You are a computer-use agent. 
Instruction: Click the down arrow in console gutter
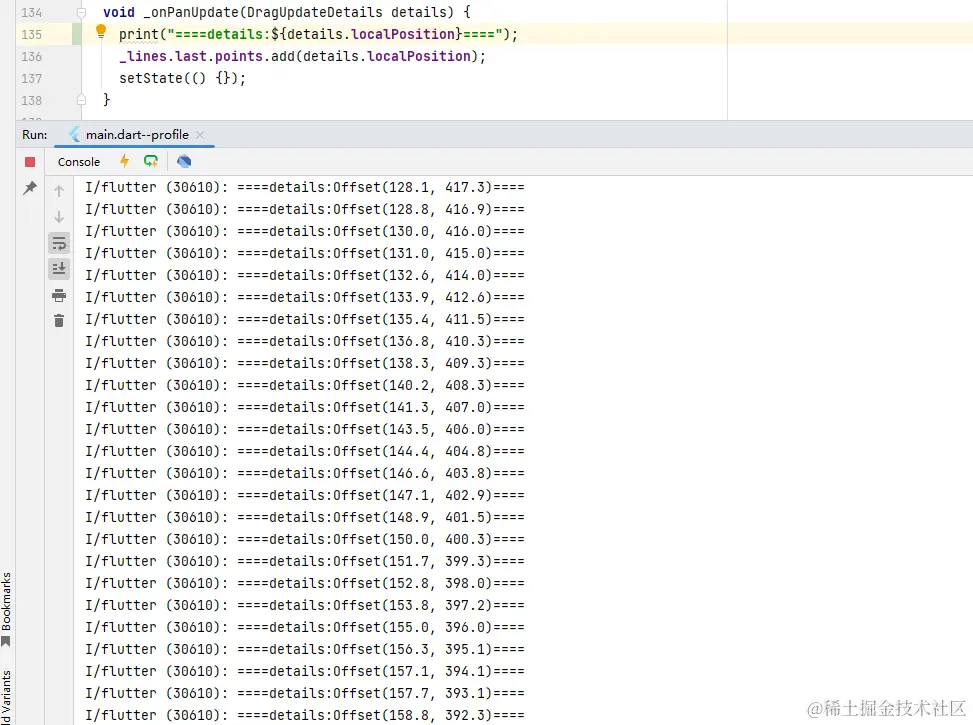pyautogui.click(x=59, y=216)
